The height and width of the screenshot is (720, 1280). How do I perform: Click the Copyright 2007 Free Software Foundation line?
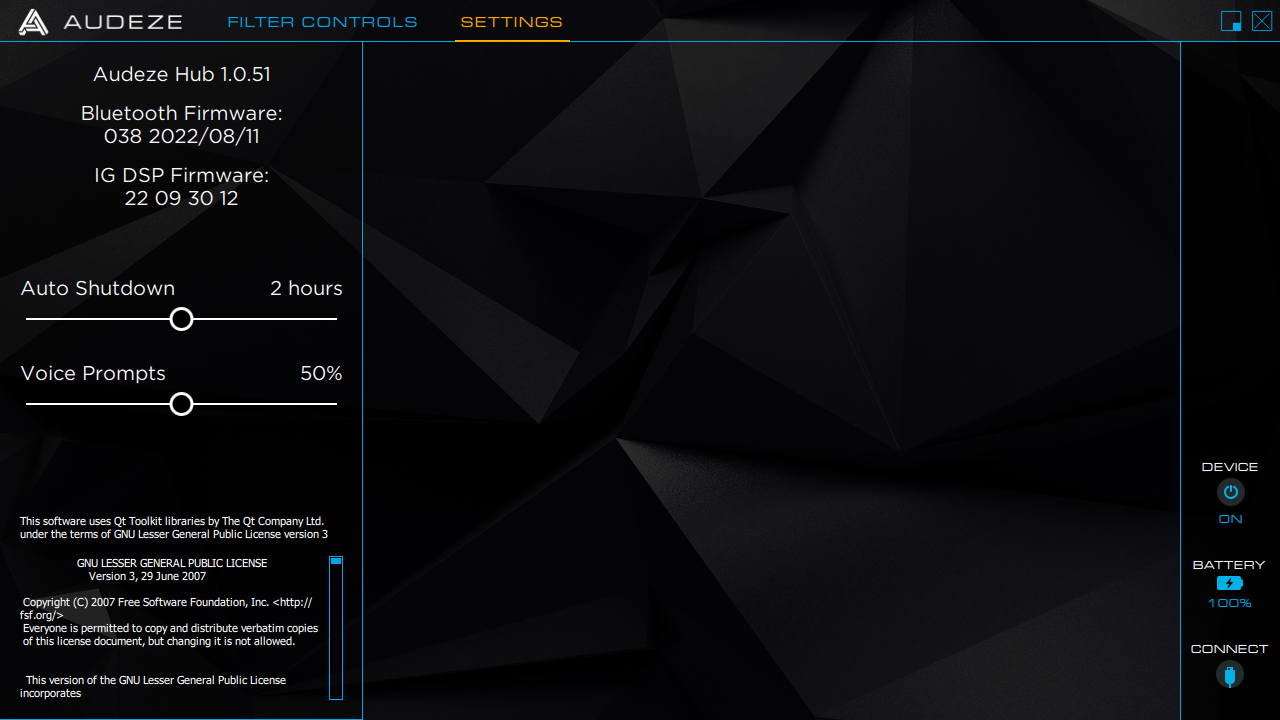[166, 608]
